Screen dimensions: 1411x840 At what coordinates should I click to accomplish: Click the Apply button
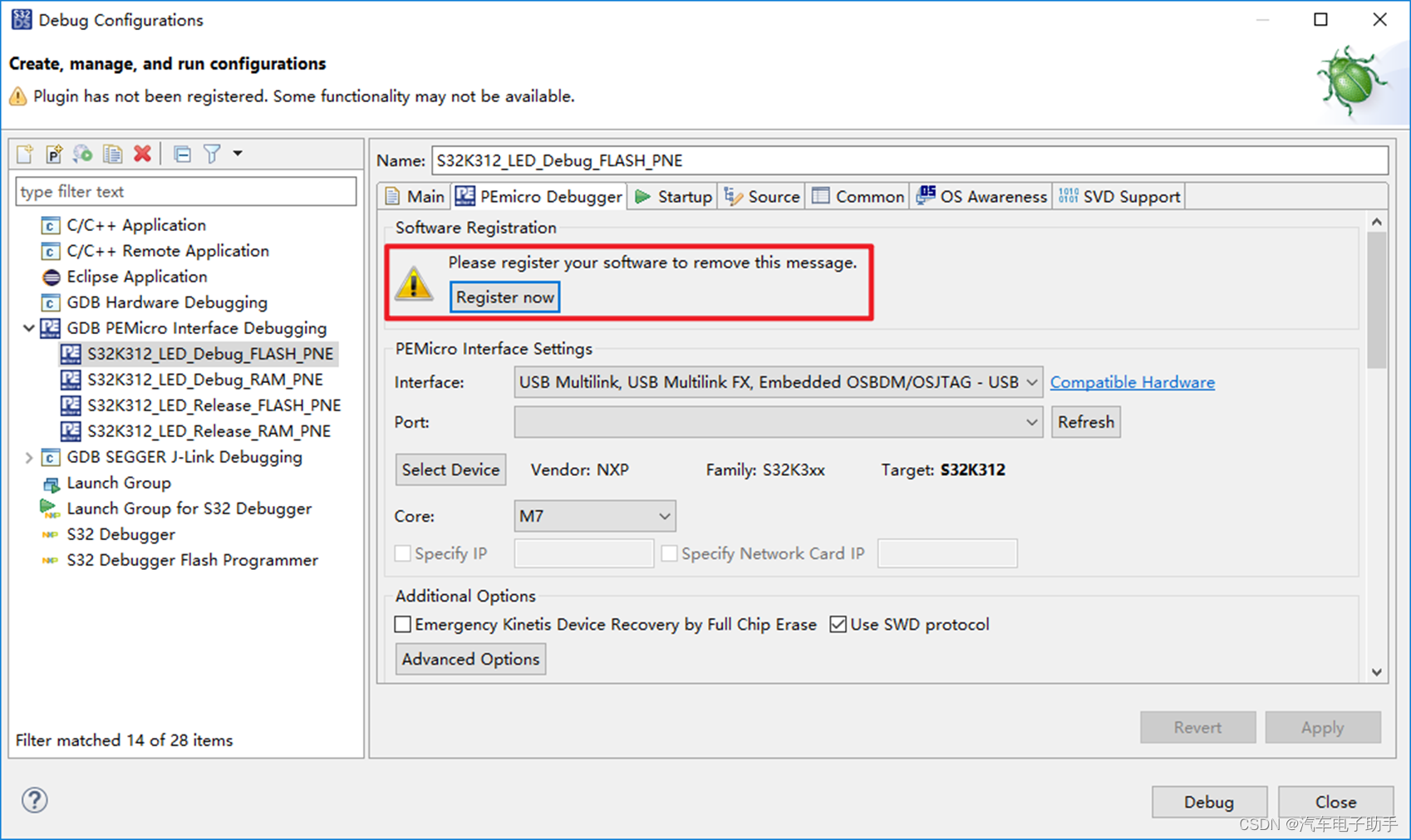click(1323, 727)
